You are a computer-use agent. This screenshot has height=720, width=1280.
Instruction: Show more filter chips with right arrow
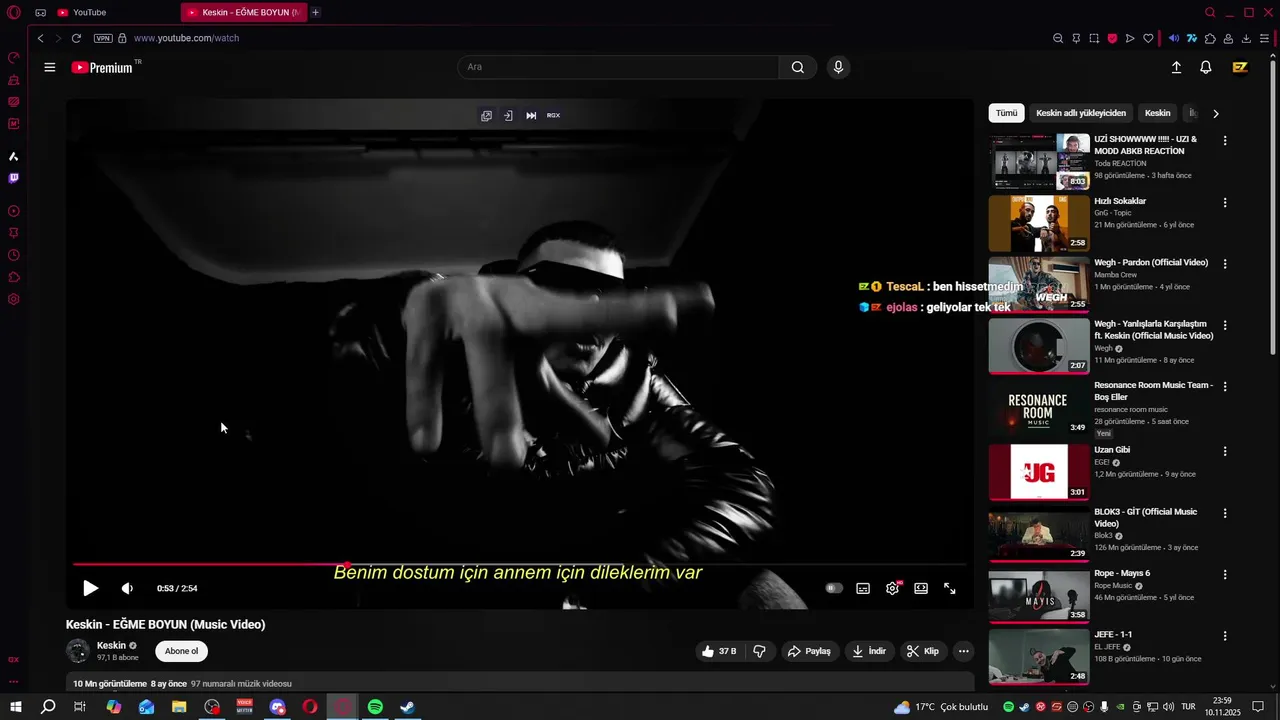coord(1215,113)
